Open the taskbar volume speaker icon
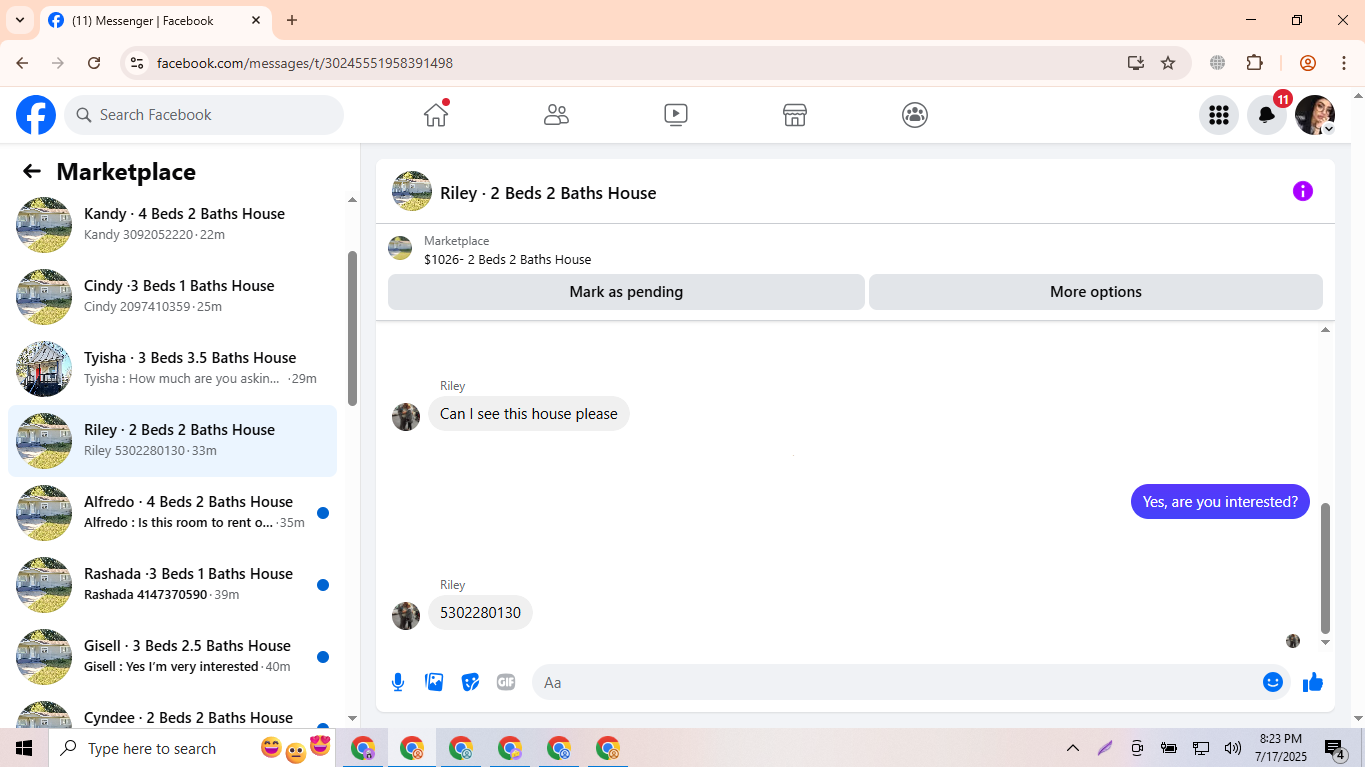 [x=1232, y=748]
